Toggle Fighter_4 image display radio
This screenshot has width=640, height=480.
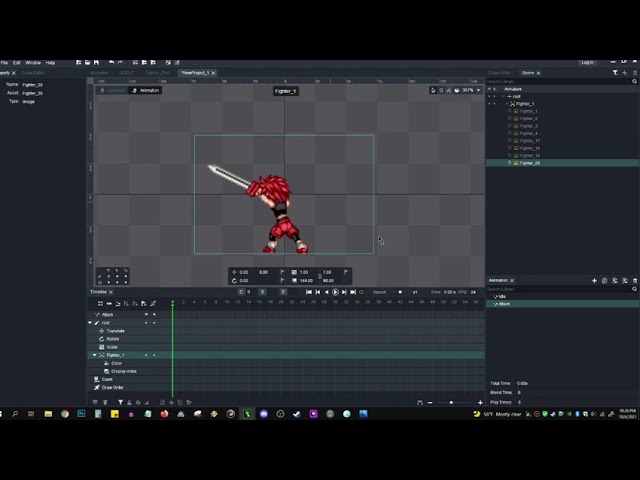click(509, 133)
